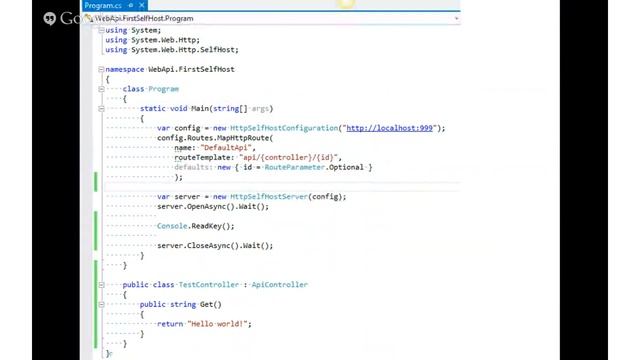Image resolution: width=640 pixels, height=360 pixels.
Task: Click the server.CloseAsync().Wait() line
Action: point(215,246)
